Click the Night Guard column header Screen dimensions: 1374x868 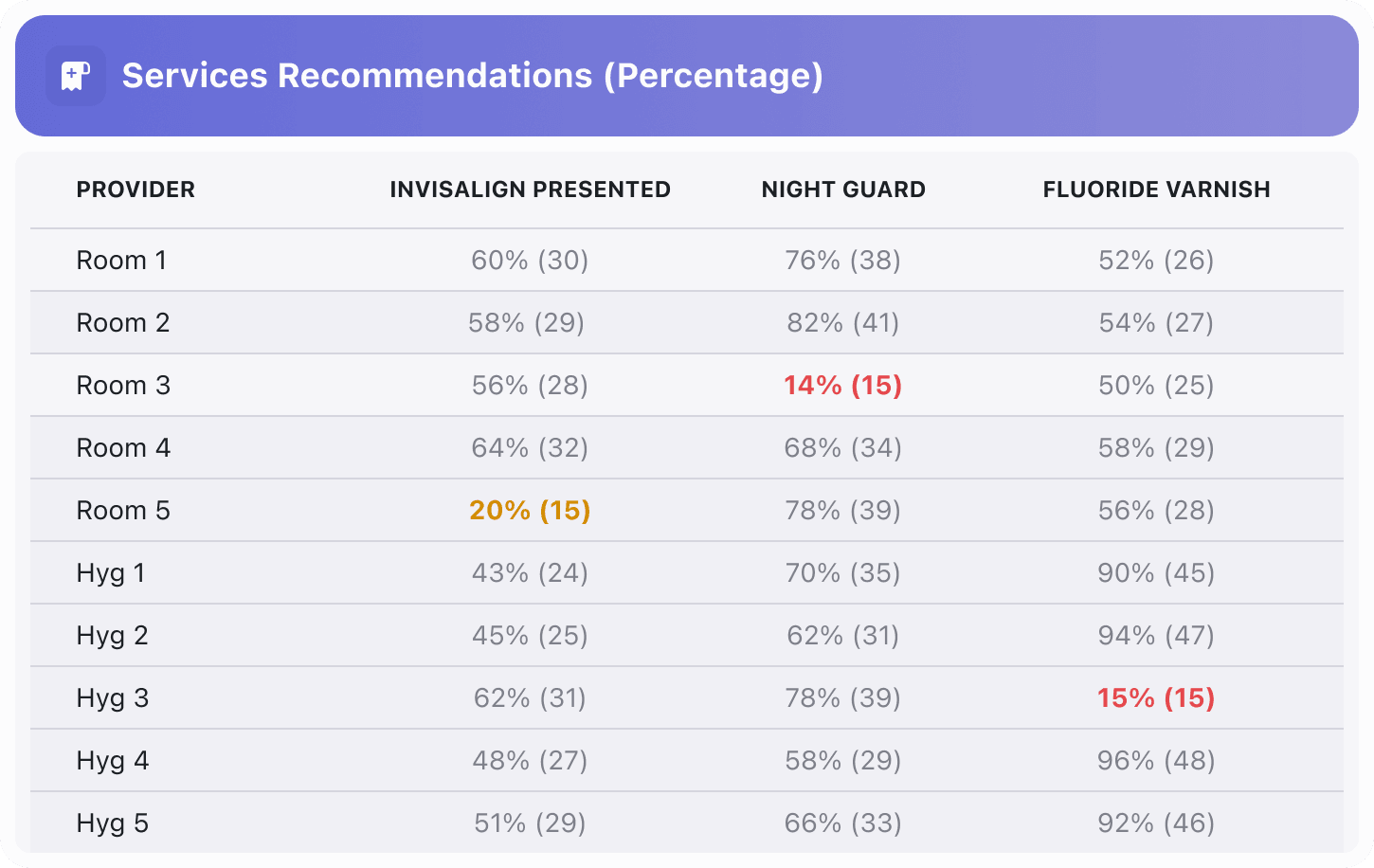click(843, 190)
